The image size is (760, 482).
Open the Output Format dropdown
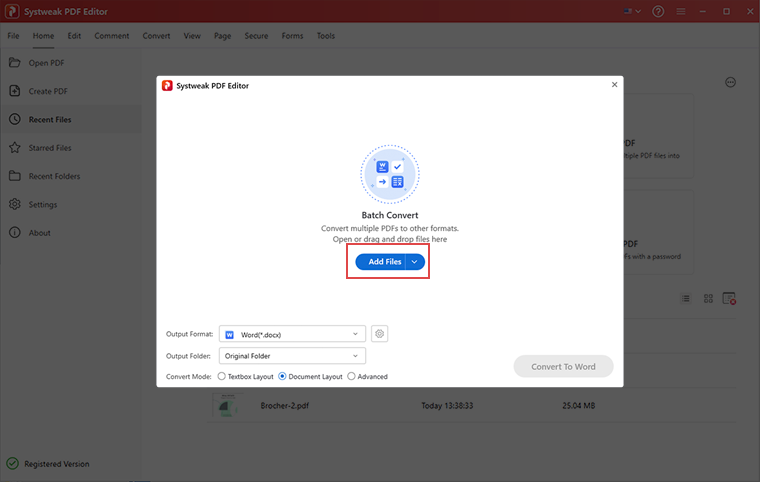[x=292, y=334]
